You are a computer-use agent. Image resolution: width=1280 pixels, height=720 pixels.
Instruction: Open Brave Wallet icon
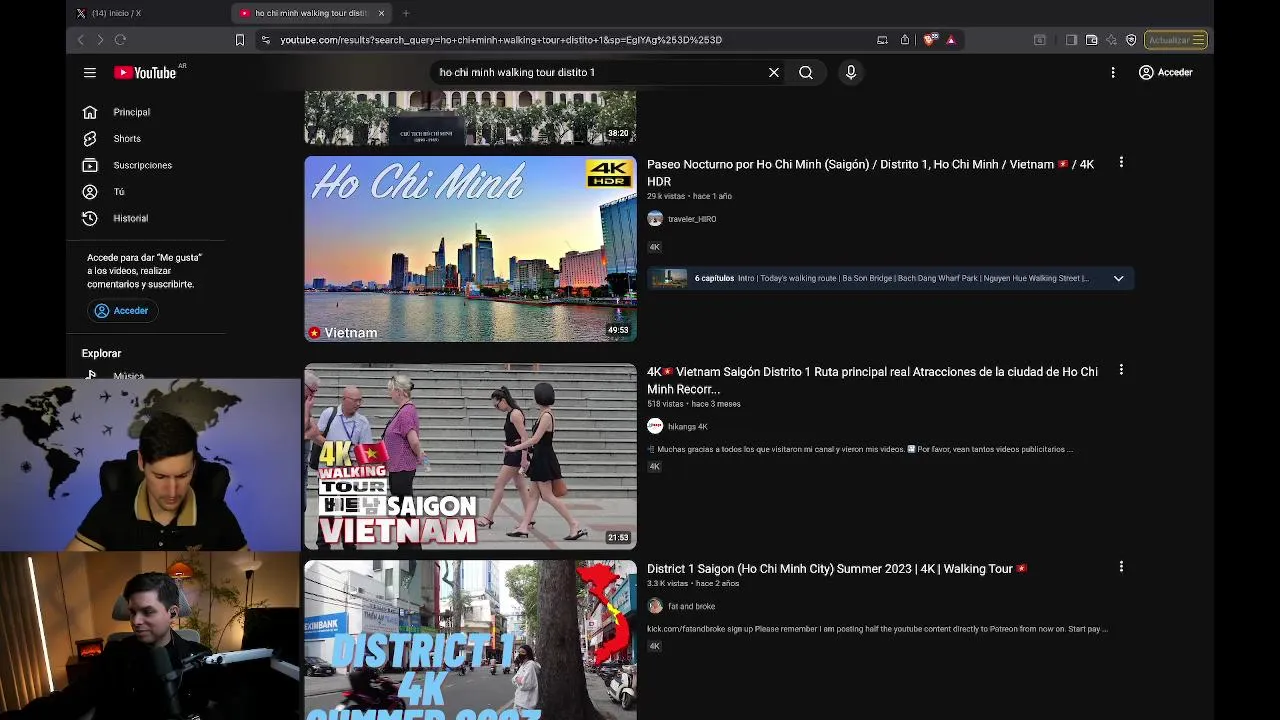tap(1091, 40)
